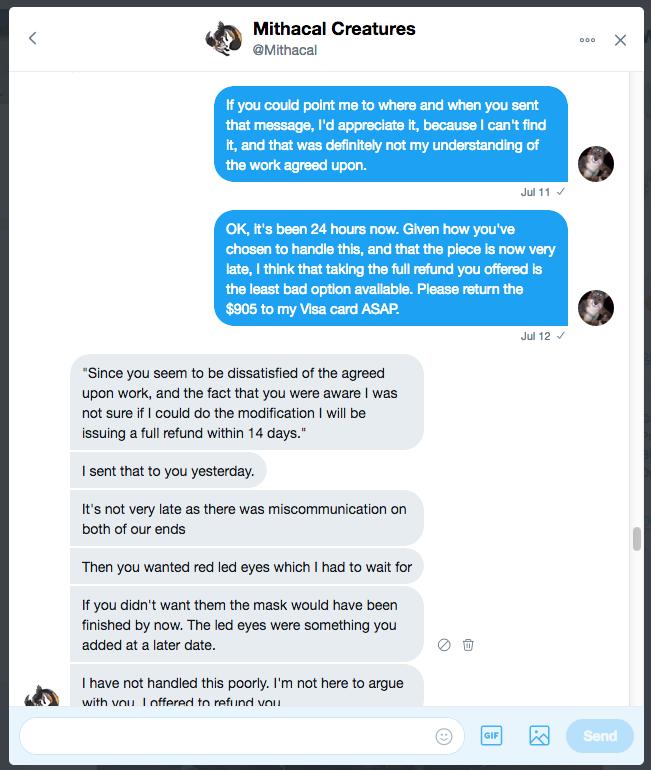
Task: Open the Mithacal Creatures profile name link
Action: point(334,30)
